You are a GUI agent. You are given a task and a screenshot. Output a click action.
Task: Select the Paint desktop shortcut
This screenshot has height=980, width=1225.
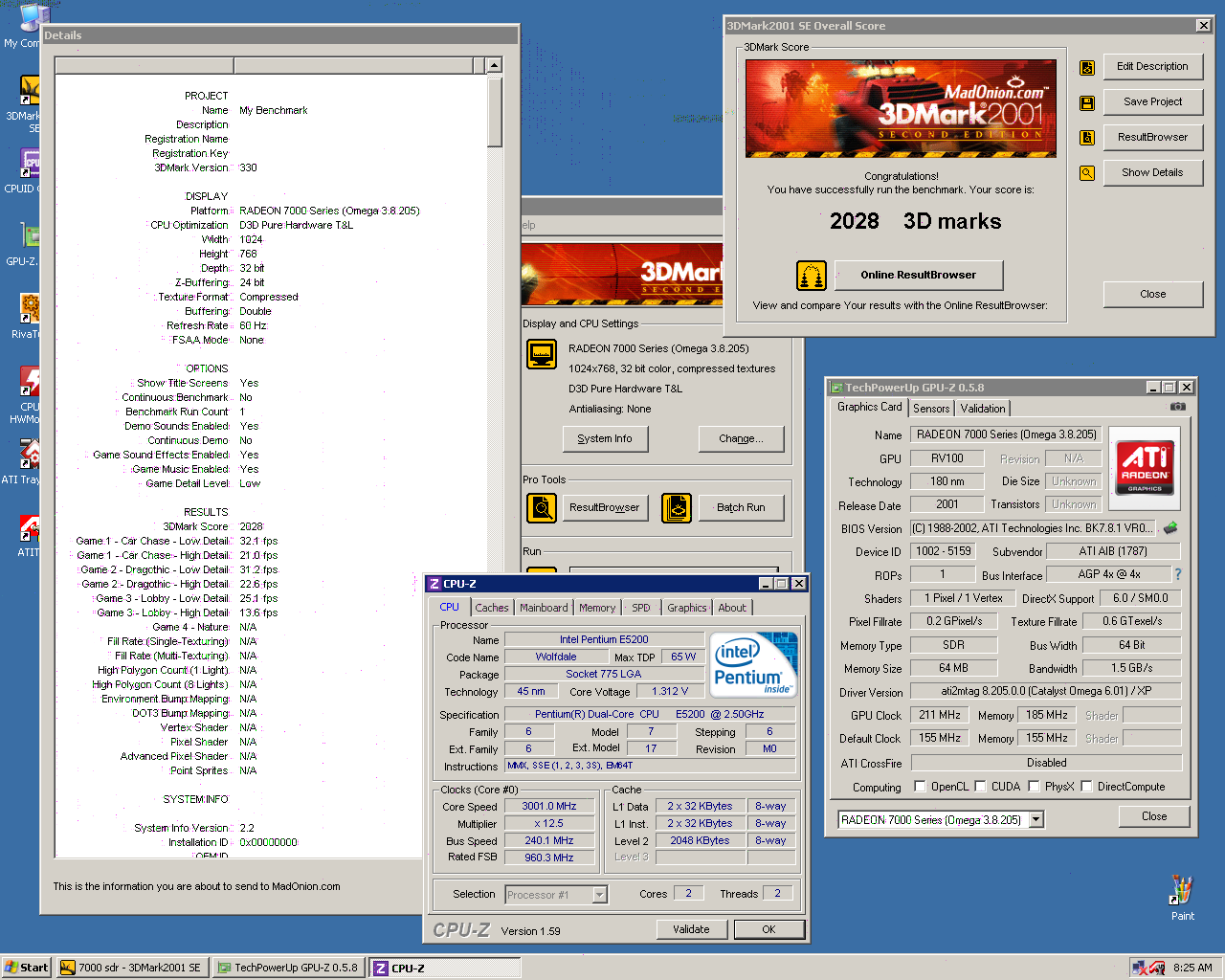click(x=1183, y=898)
